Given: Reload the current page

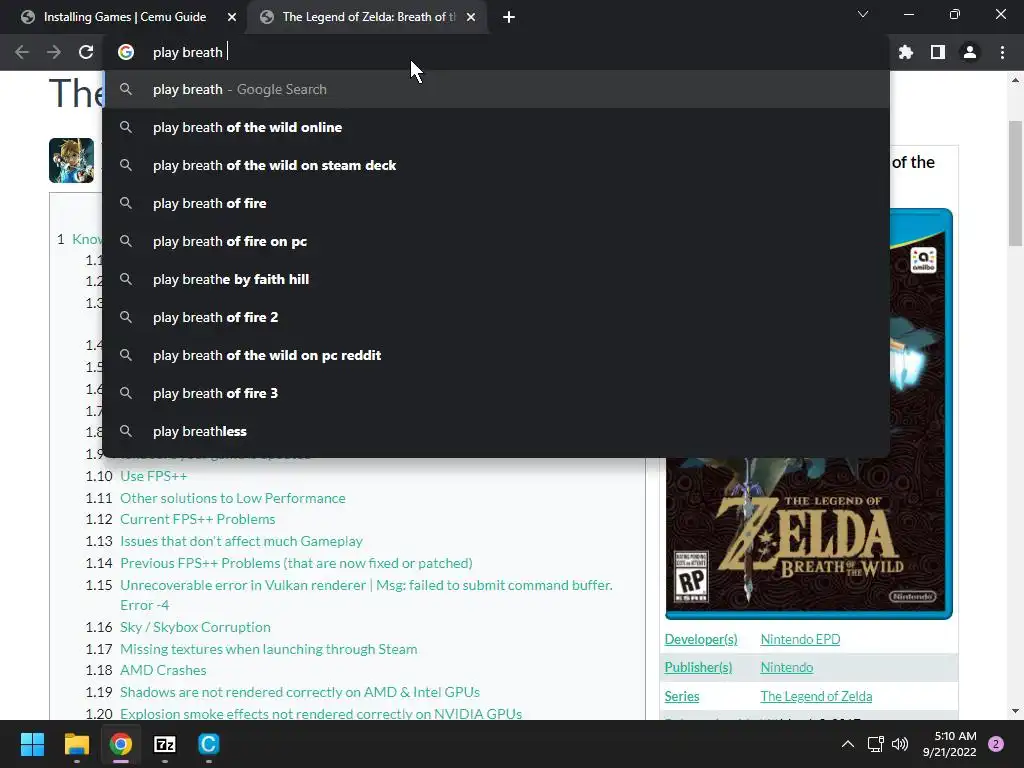Looking at the screenshot, I should click(86, 52).
